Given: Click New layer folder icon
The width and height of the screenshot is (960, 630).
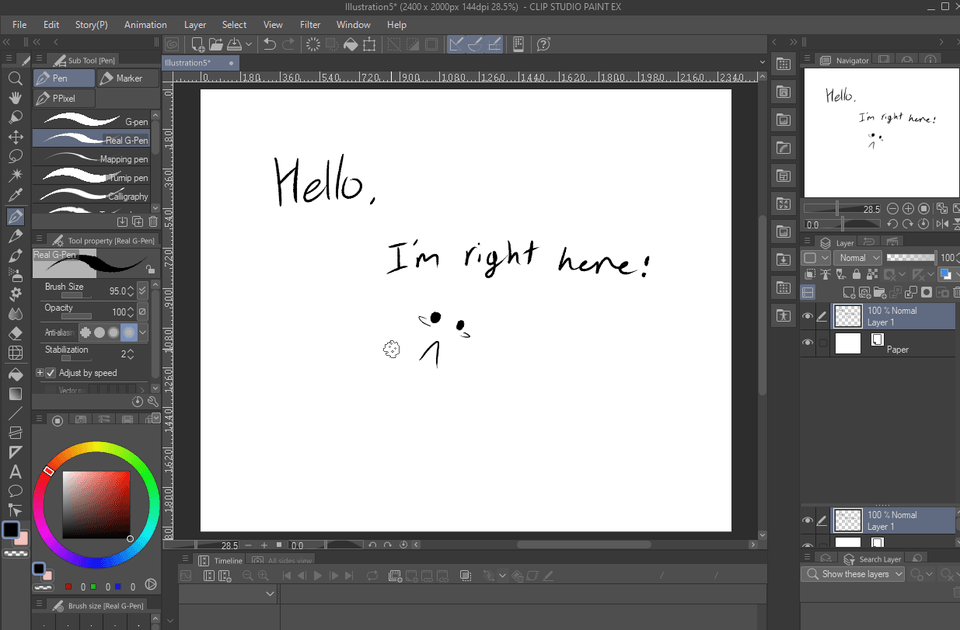Looking at the screenshot, I should [880, 293].
